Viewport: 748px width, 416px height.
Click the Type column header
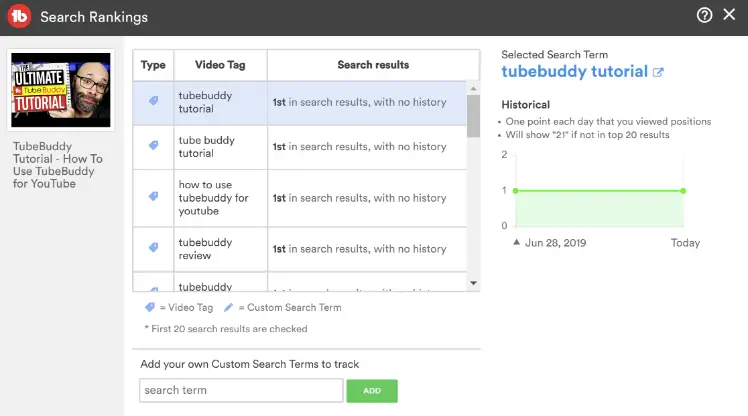coord(153,65)
